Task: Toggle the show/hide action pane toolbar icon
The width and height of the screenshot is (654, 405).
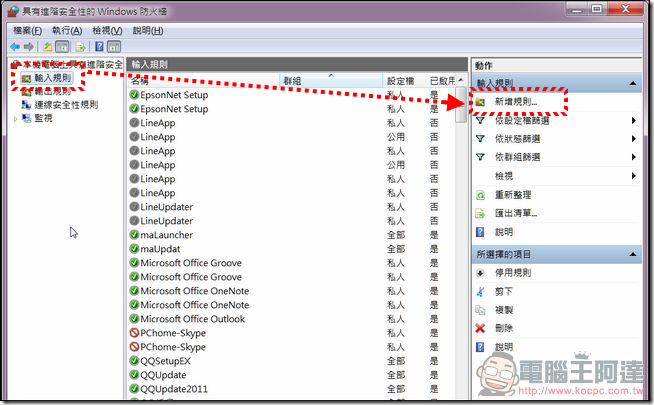Action: tap(114, 47)
